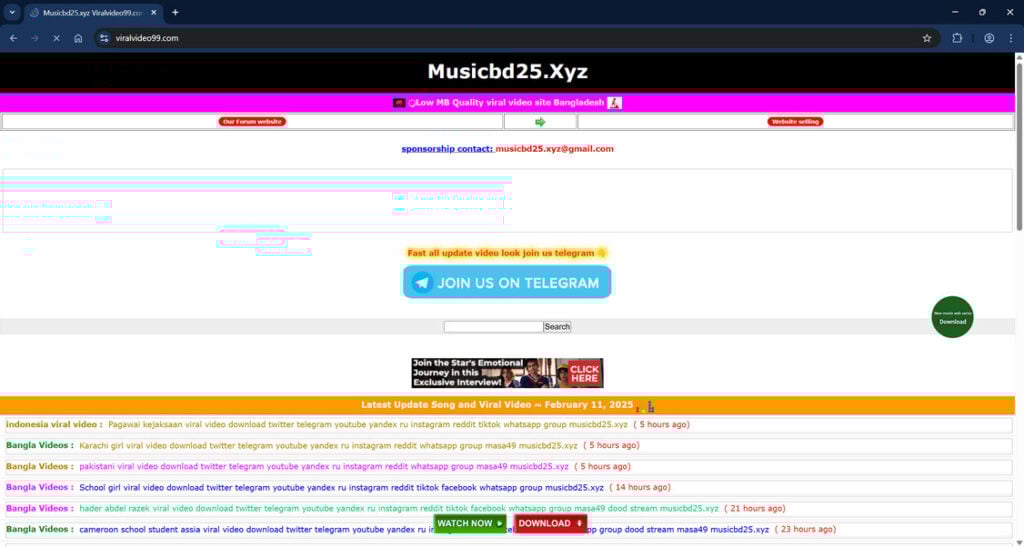
Task: Click Bangla Videos label beside Karachi girl
Action: [40, 445]
